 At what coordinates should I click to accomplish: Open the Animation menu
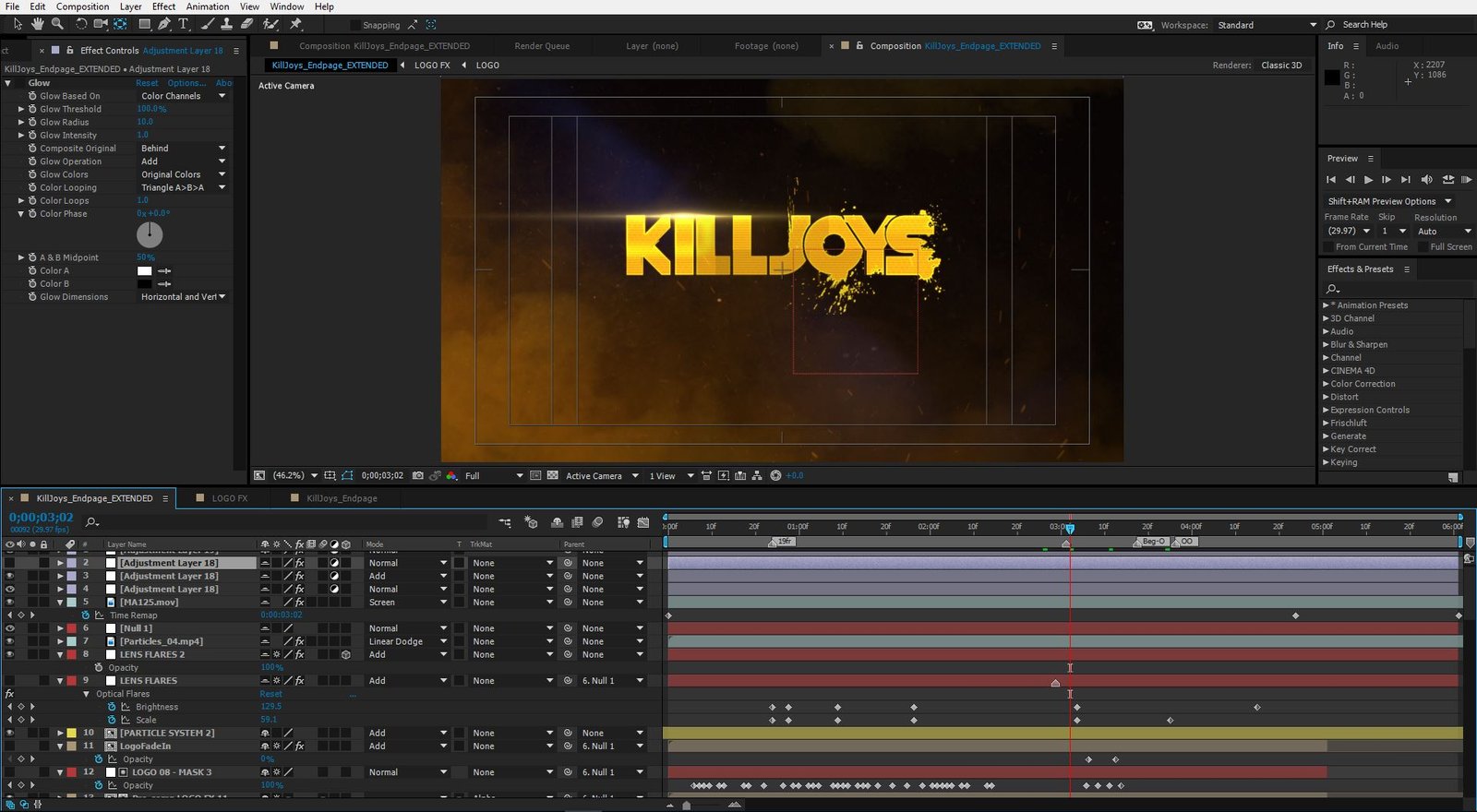pyautogui.click(x=208, y=6)
